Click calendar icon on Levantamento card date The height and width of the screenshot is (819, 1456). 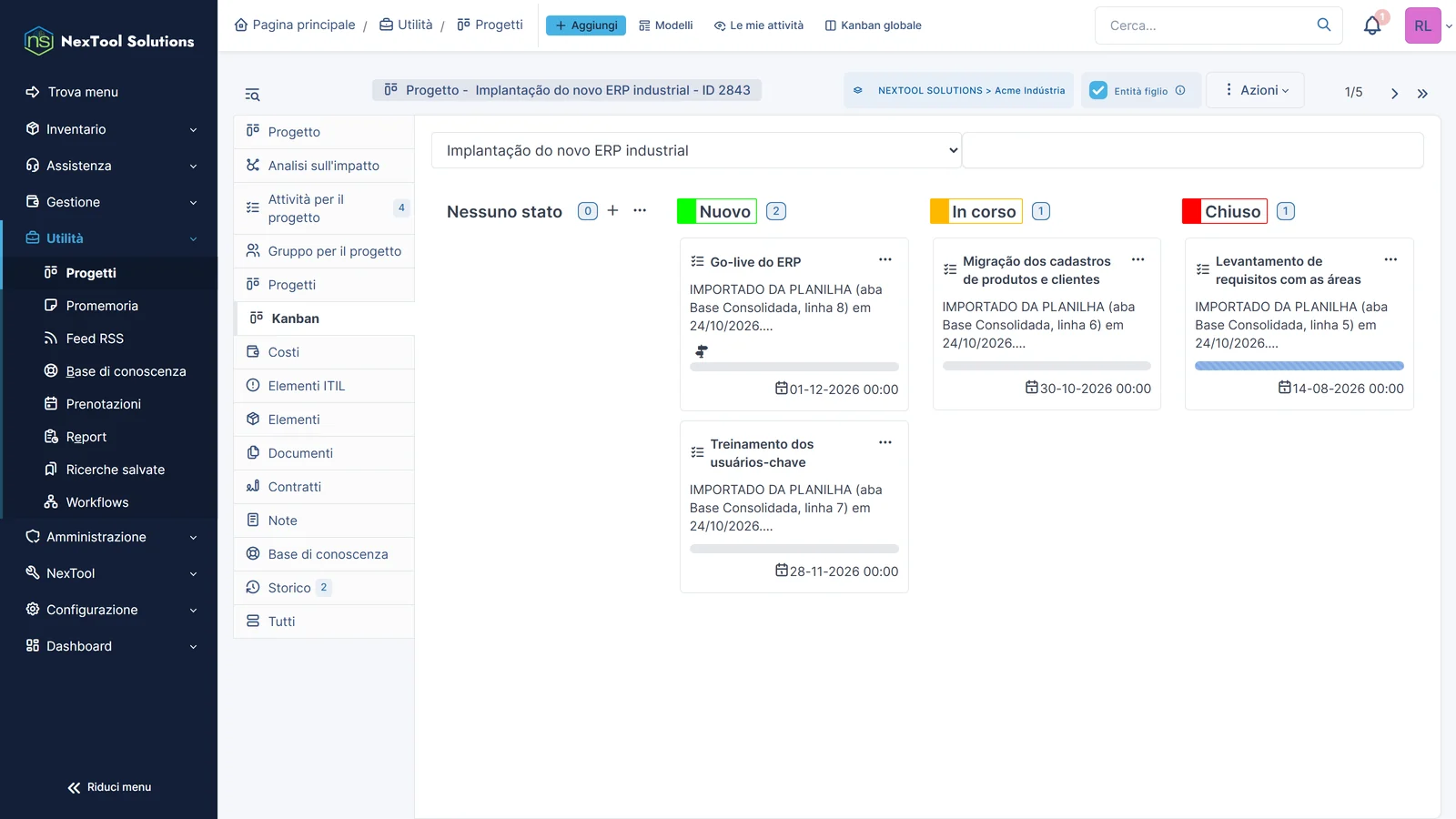coord(1284,388)
